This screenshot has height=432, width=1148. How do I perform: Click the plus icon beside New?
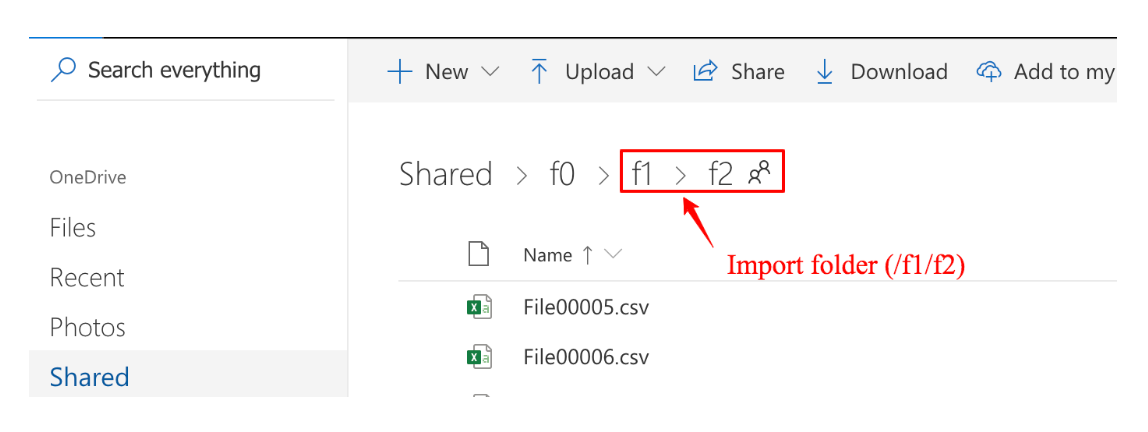(400, 72)
